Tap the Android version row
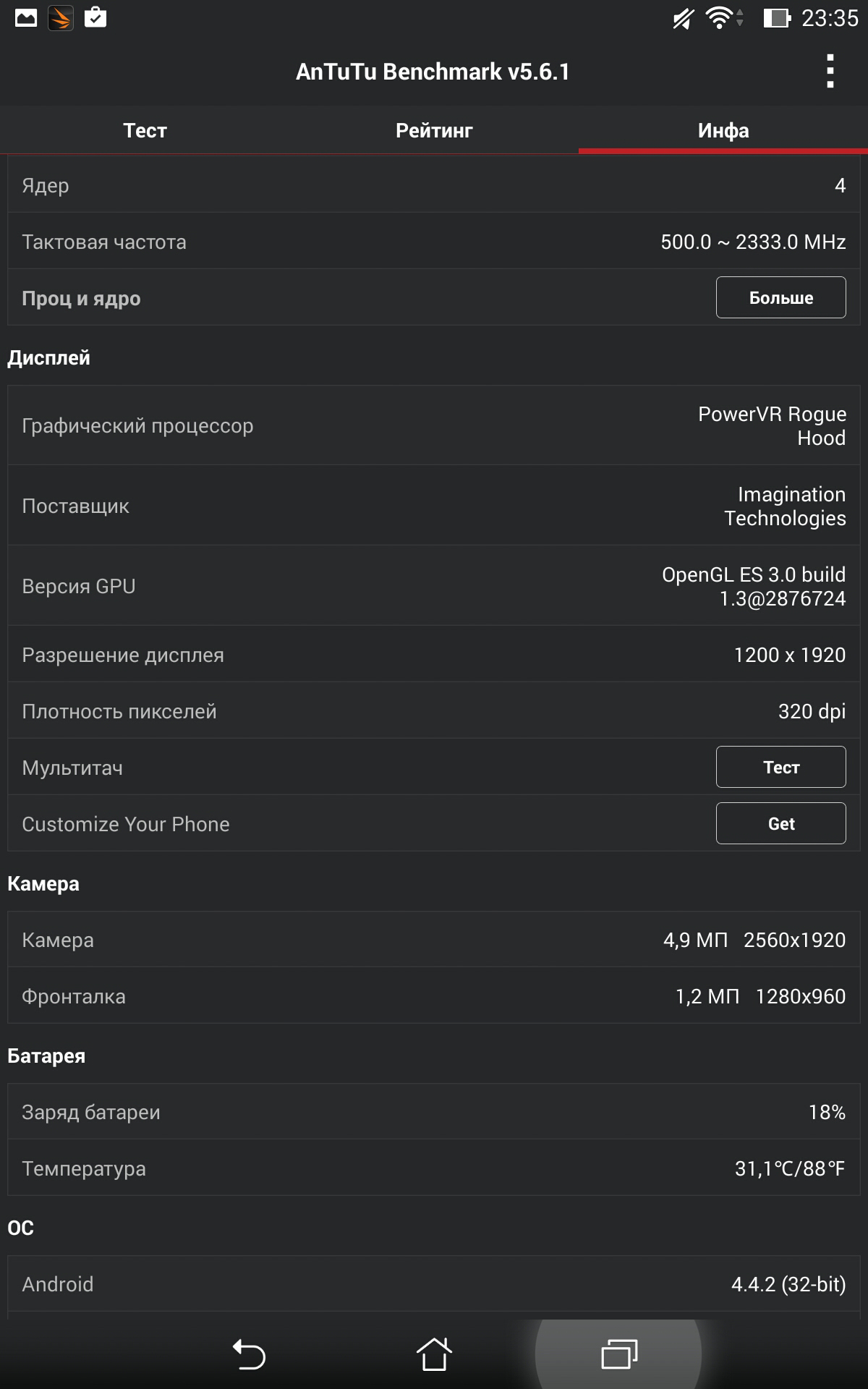Viewport: 868px width, 1389px height. (434, 1283)
